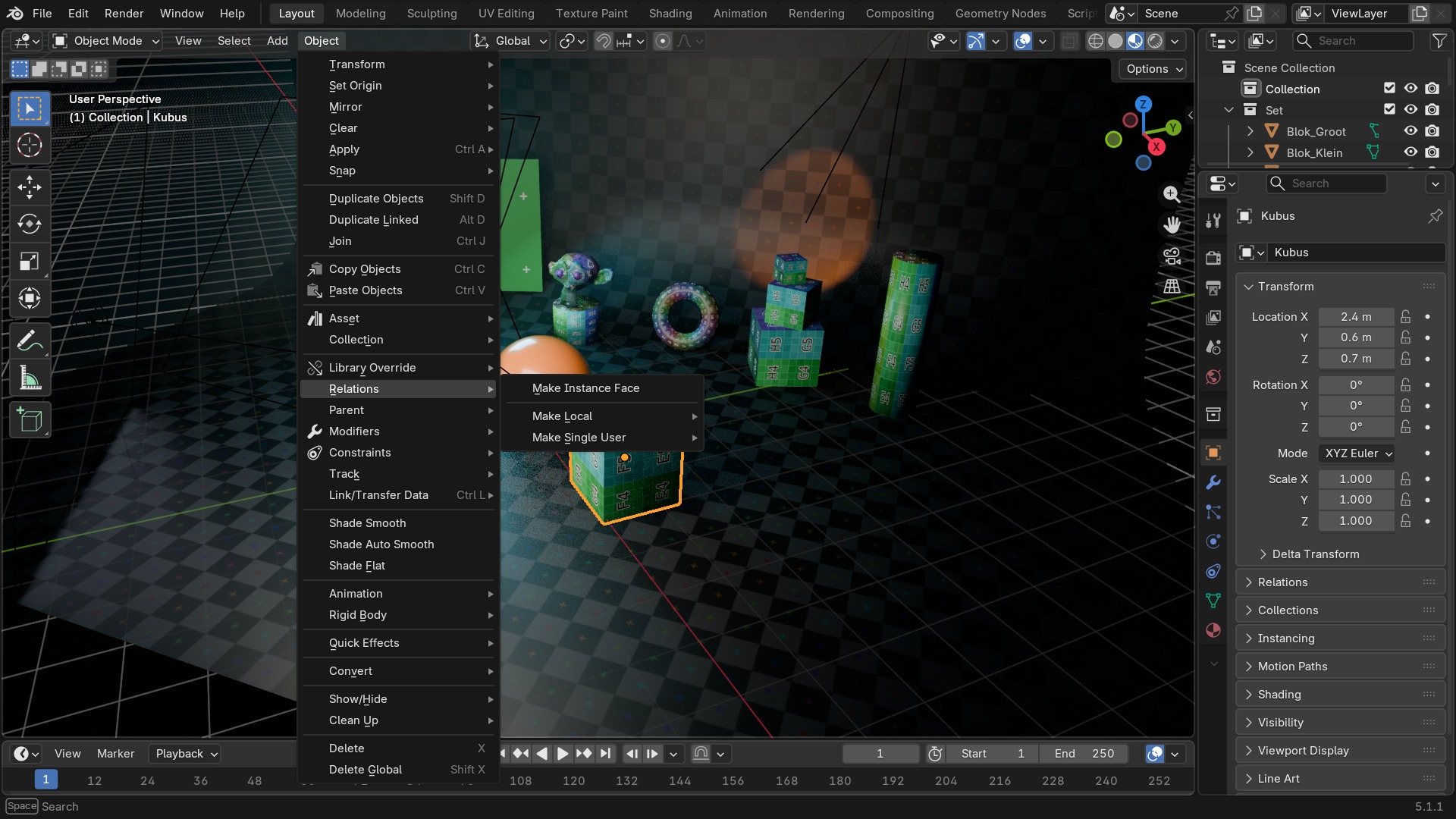Image resolution: width=1456 pixels, height=819 pixels.
Task: Select the Rotate tool
Action: [x=30, y=224]
